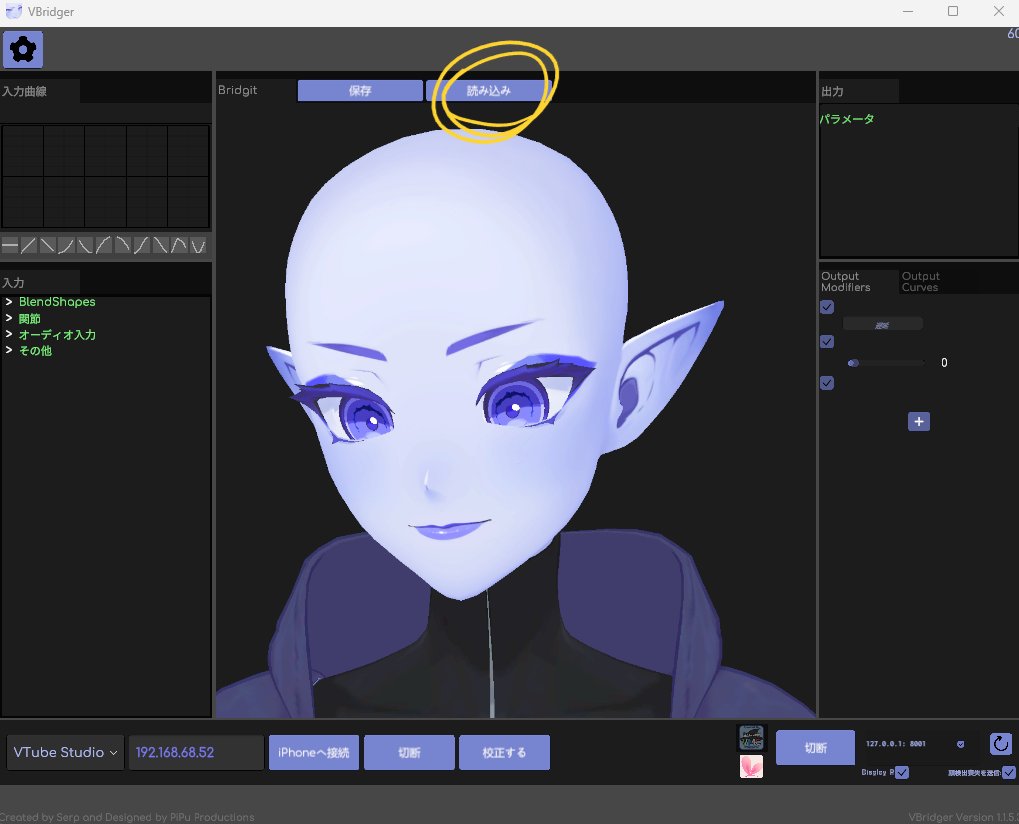The height and width of the screenshot is (824, 1019).
Task: Select the V-shaped valley curve preset
Action: (198, 246)
